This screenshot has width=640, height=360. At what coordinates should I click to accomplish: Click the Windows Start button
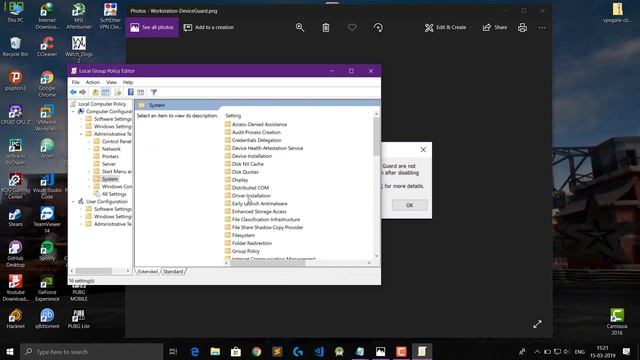click(x=10, y=351)
